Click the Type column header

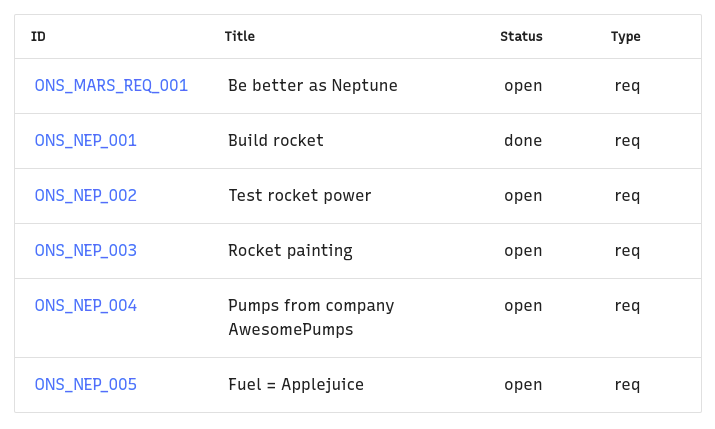coord(625,37)
